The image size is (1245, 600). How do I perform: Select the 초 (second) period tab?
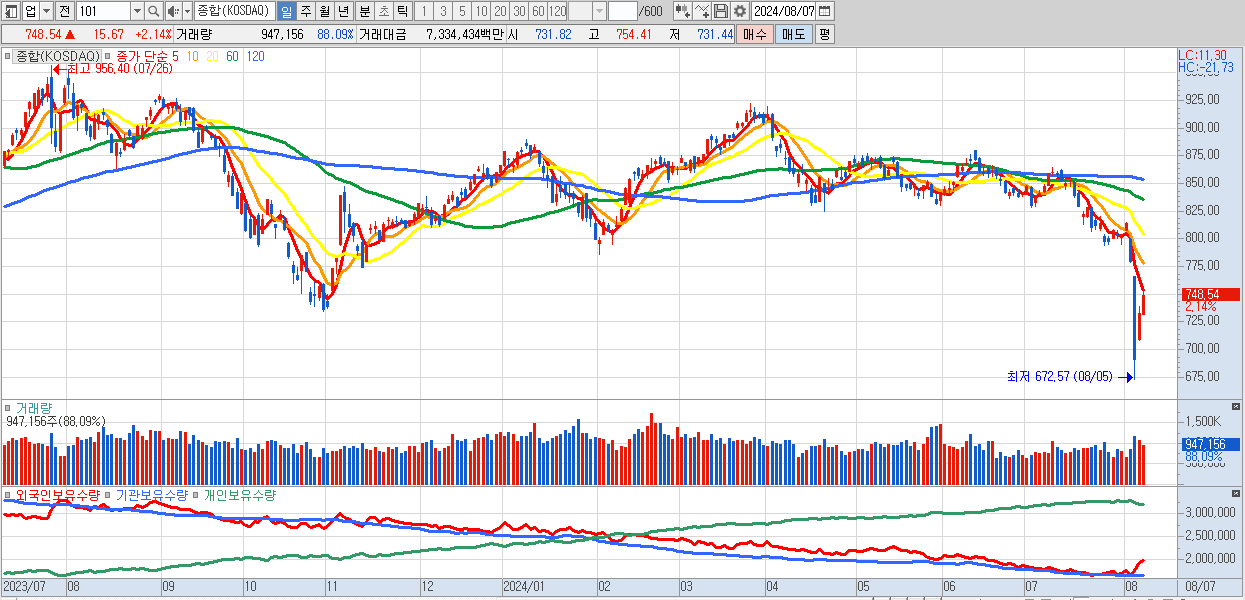[x=383, y=11]
